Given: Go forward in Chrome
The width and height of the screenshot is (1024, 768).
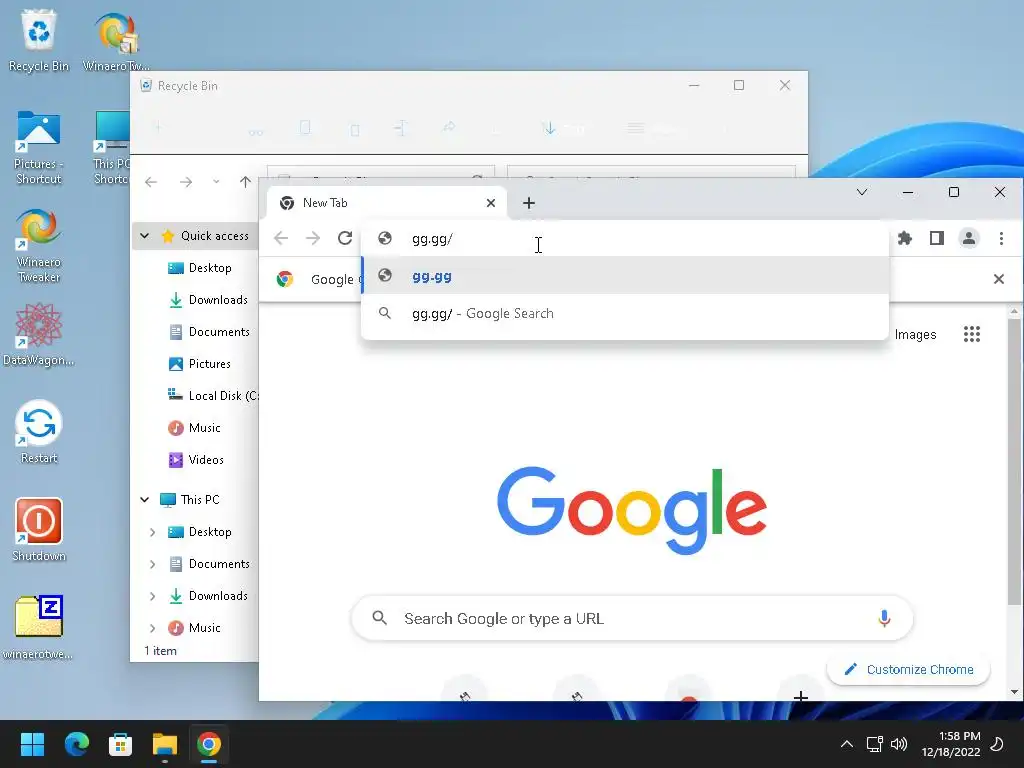Looking at the screenshot, I should click(x=313, y=238).
